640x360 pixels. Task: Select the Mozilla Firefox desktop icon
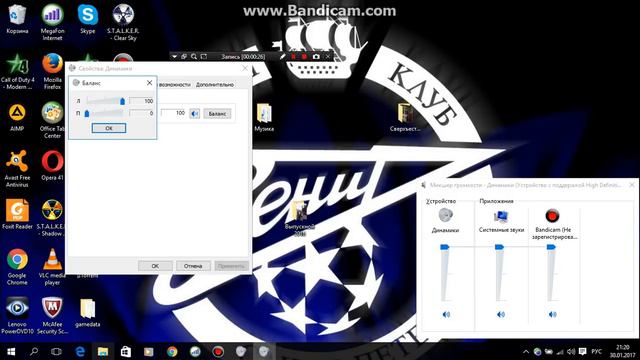click(52, 71)
